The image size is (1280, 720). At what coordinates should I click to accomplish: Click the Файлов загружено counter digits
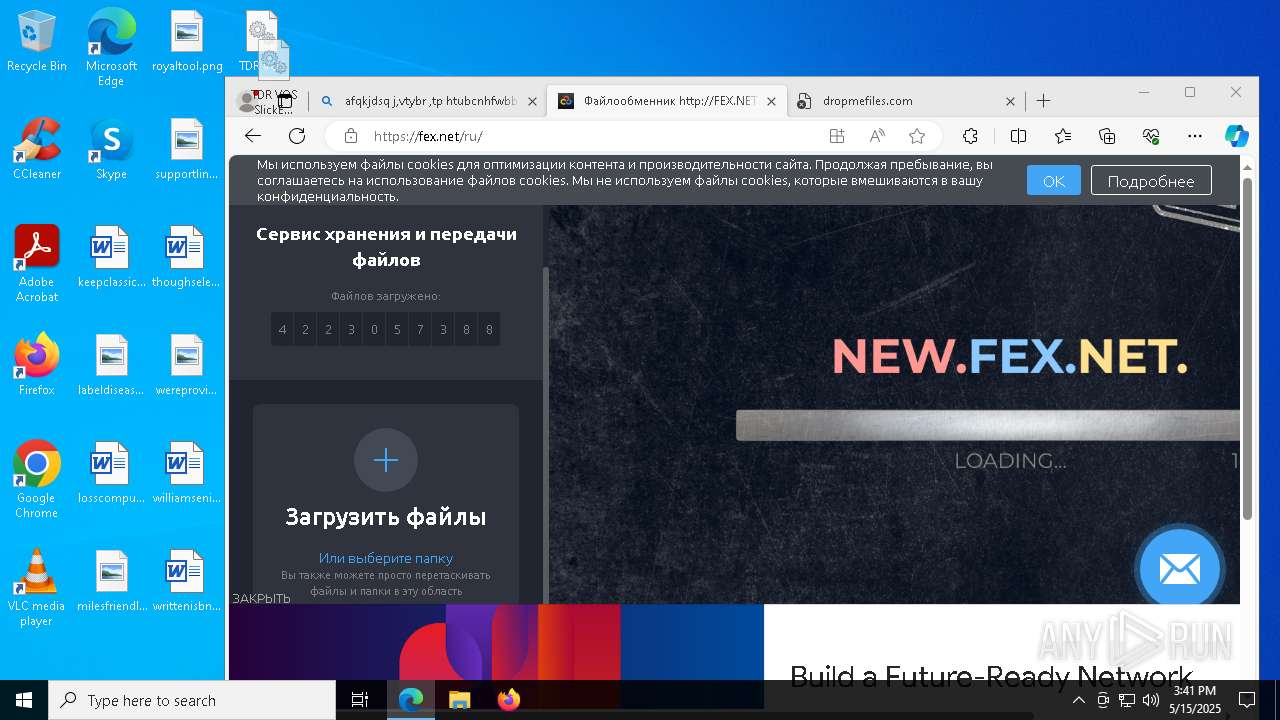[x=386, y=329]
